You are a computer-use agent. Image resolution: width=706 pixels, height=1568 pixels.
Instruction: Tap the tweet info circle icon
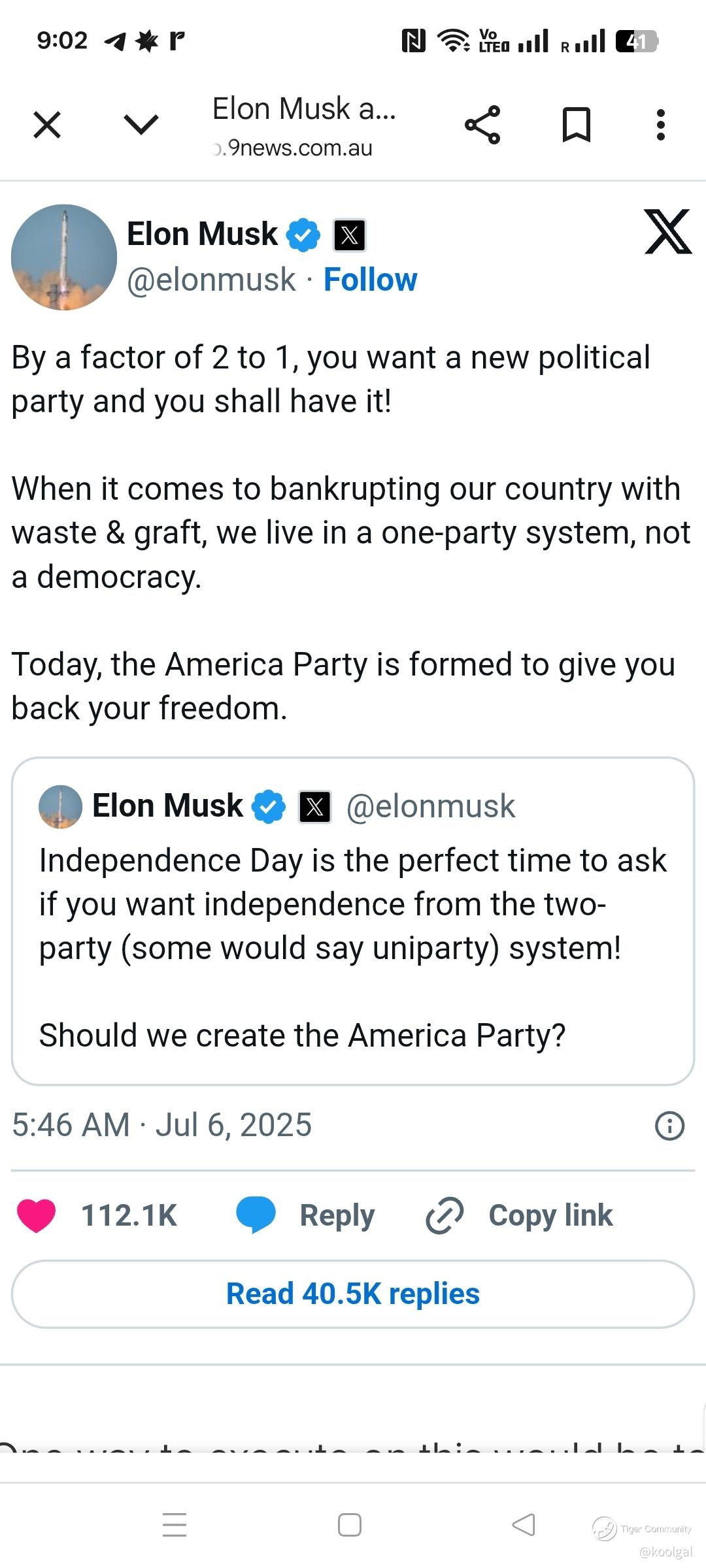tap(669, 1126)
